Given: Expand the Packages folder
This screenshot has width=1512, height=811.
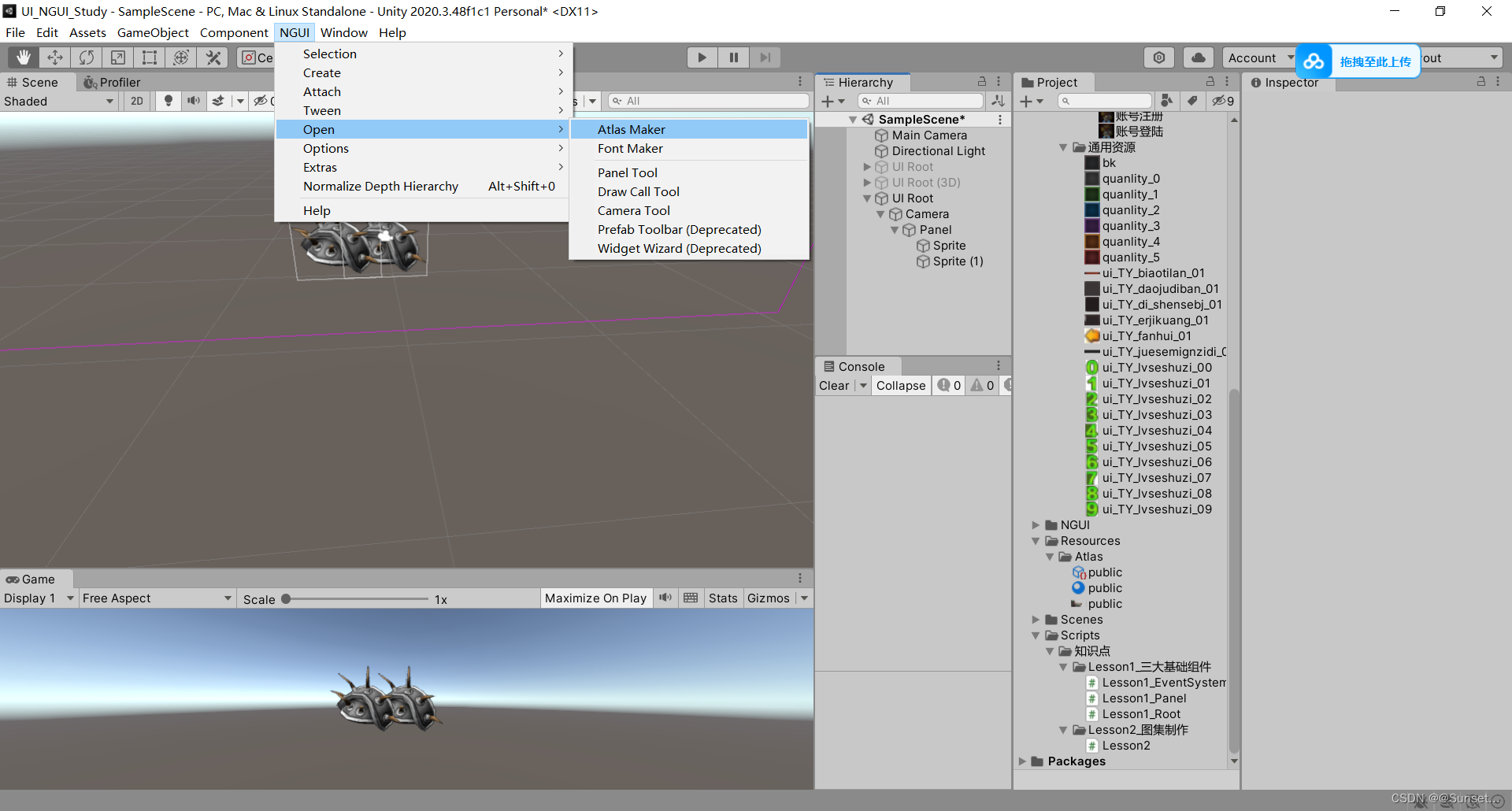Looking at the screenshot, I should tap(1022, 761).
